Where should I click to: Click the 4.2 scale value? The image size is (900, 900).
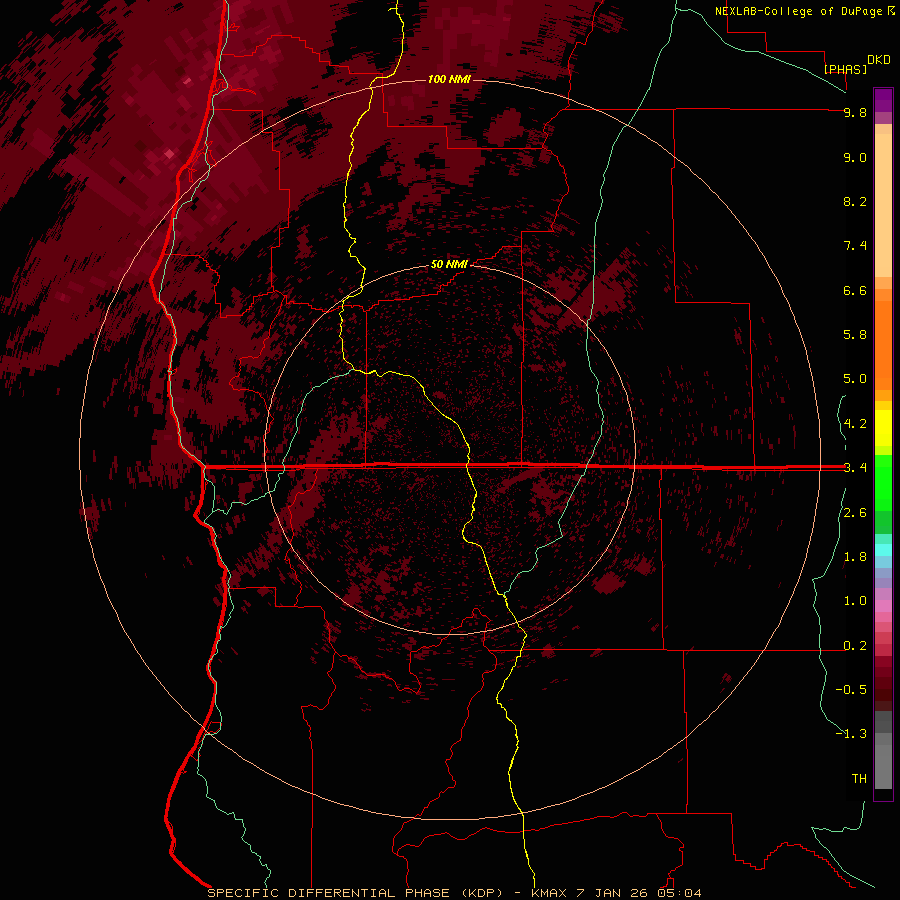[855, 424]
